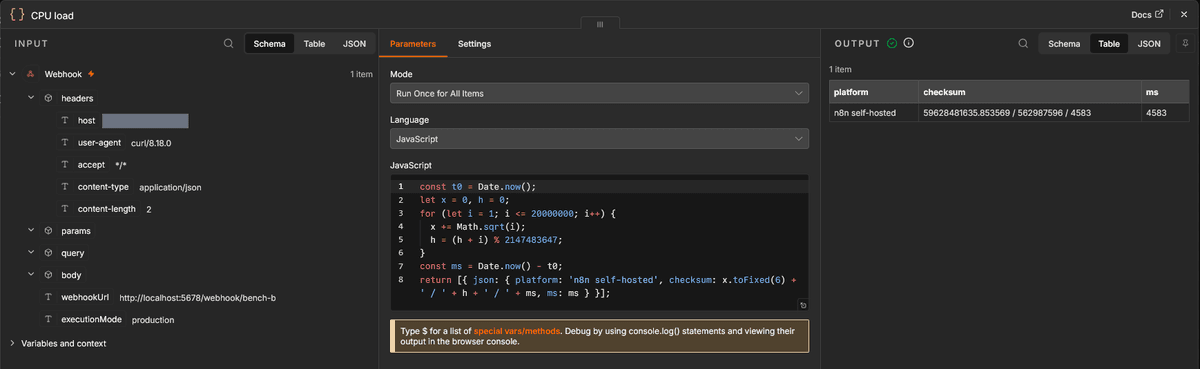Viewport: 1200px width, 369px height.
Task: Click the code editor corner reset icon
Action: click(x=802, y=305)
